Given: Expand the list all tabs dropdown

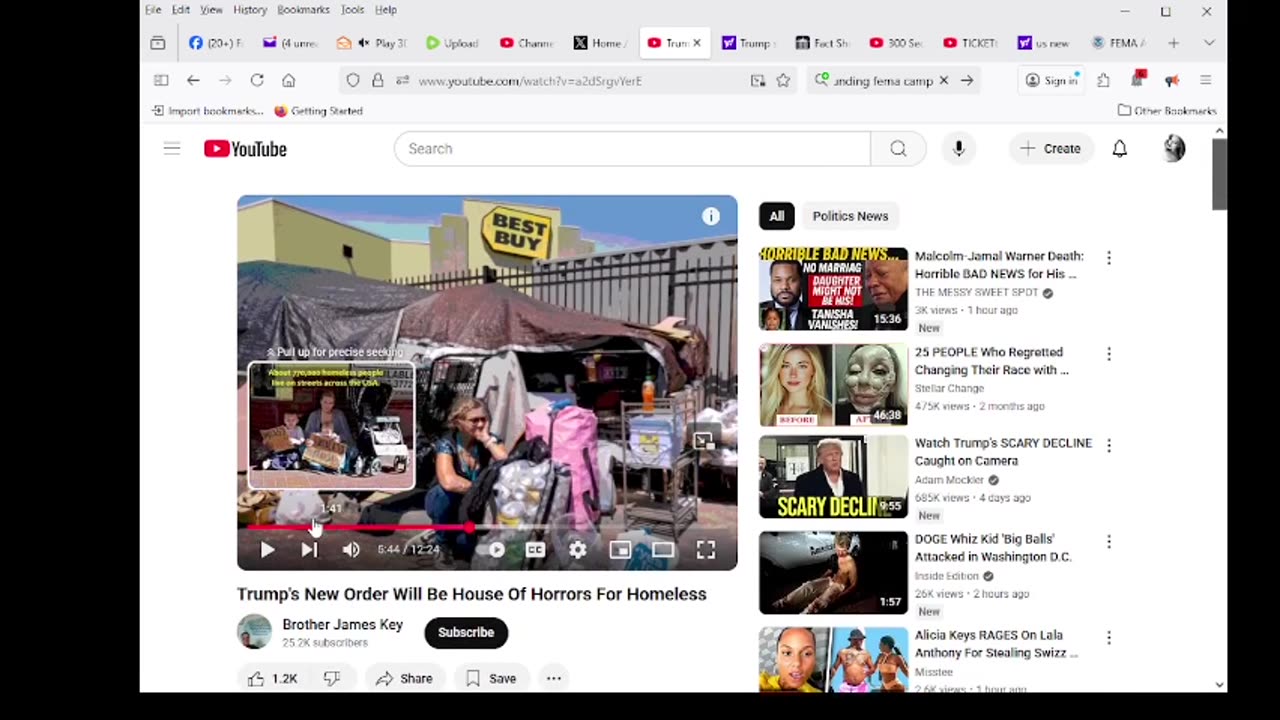Looking at the screenshot, I should tap(1209, 43).
